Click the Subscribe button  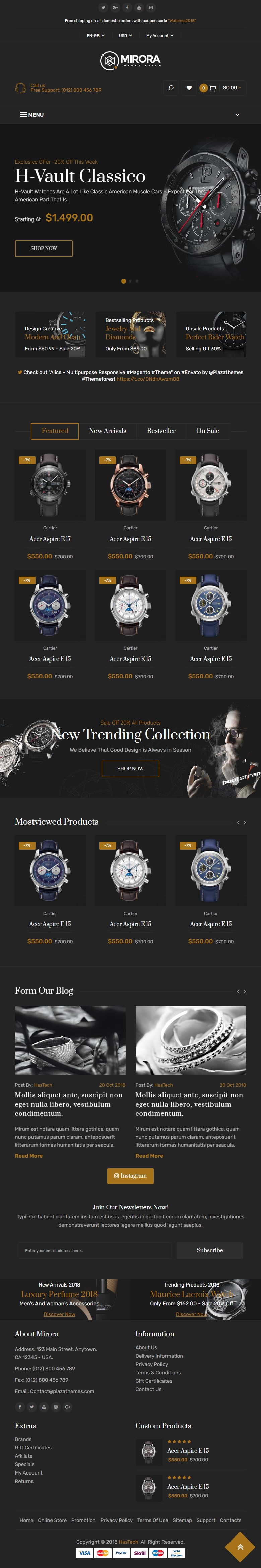pyautogui.click(x=210, y=1250)
